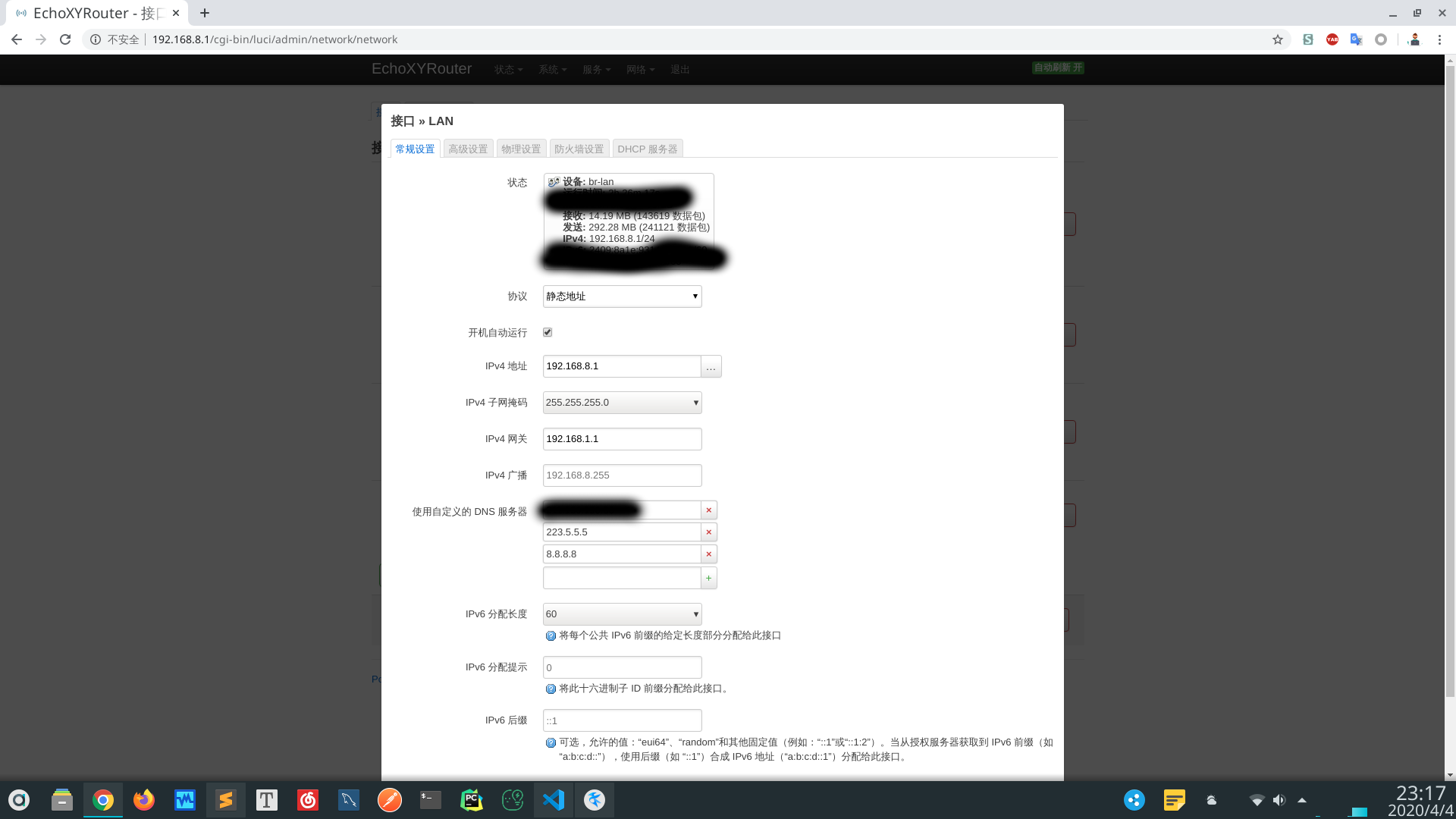Open a new browser tab

[x=205, y=13]
